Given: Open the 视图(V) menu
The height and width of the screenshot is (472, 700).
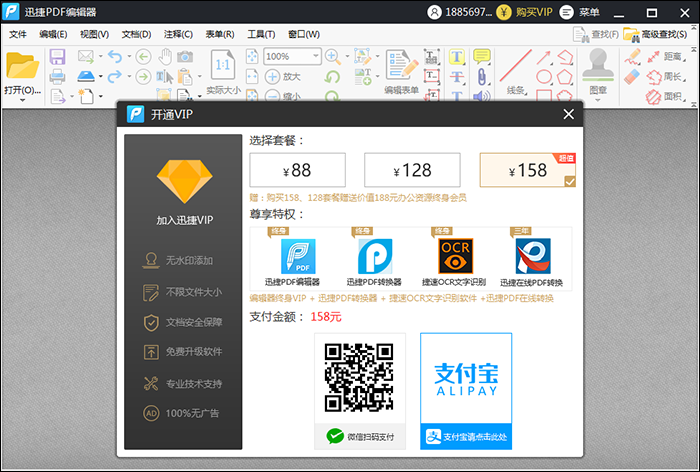Looking at the screenshot, I should click(x=95, y=34).
